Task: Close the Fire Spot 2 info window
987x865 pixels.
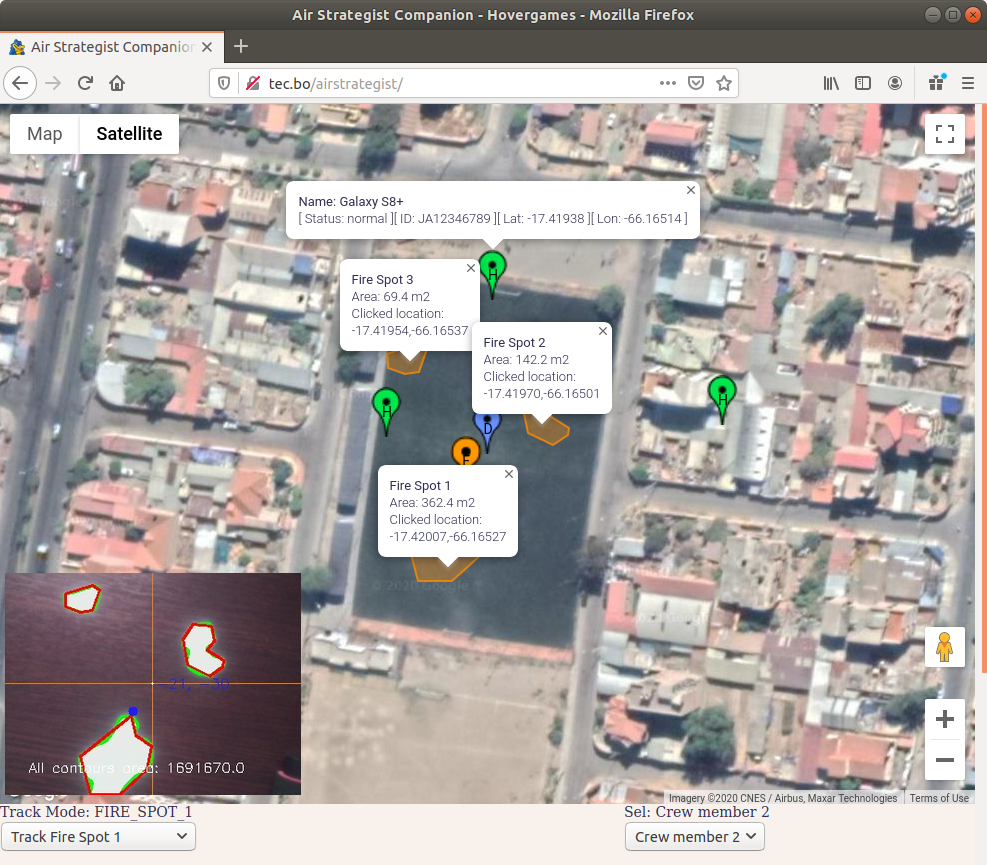Action: tap(603, 331)
